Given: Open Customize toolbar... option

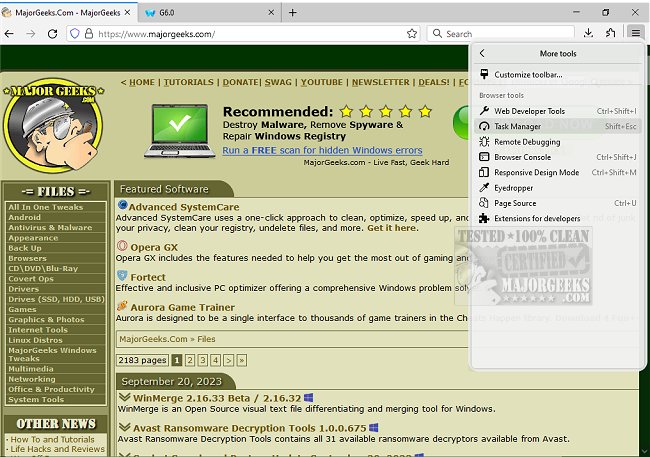Looking at the screenshot, I should coord(558,74).
